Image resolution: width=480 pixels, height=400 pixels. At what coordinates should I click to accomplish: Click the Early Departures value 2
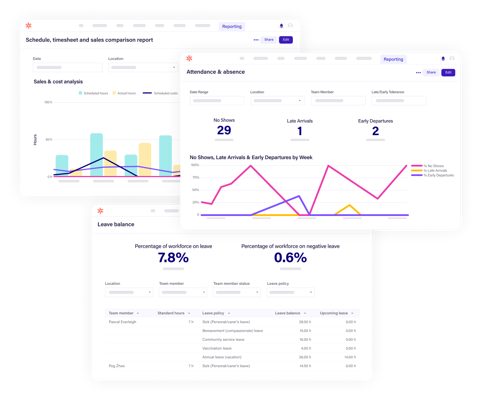375,131
